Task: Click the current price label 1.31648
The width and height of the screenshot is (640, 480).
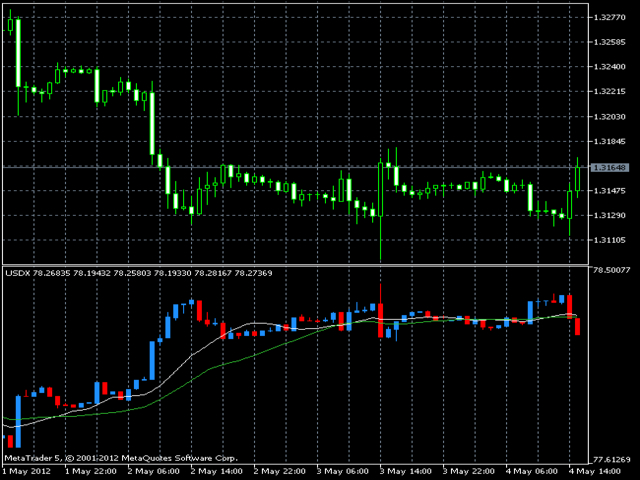Action: tap(609, 167)
